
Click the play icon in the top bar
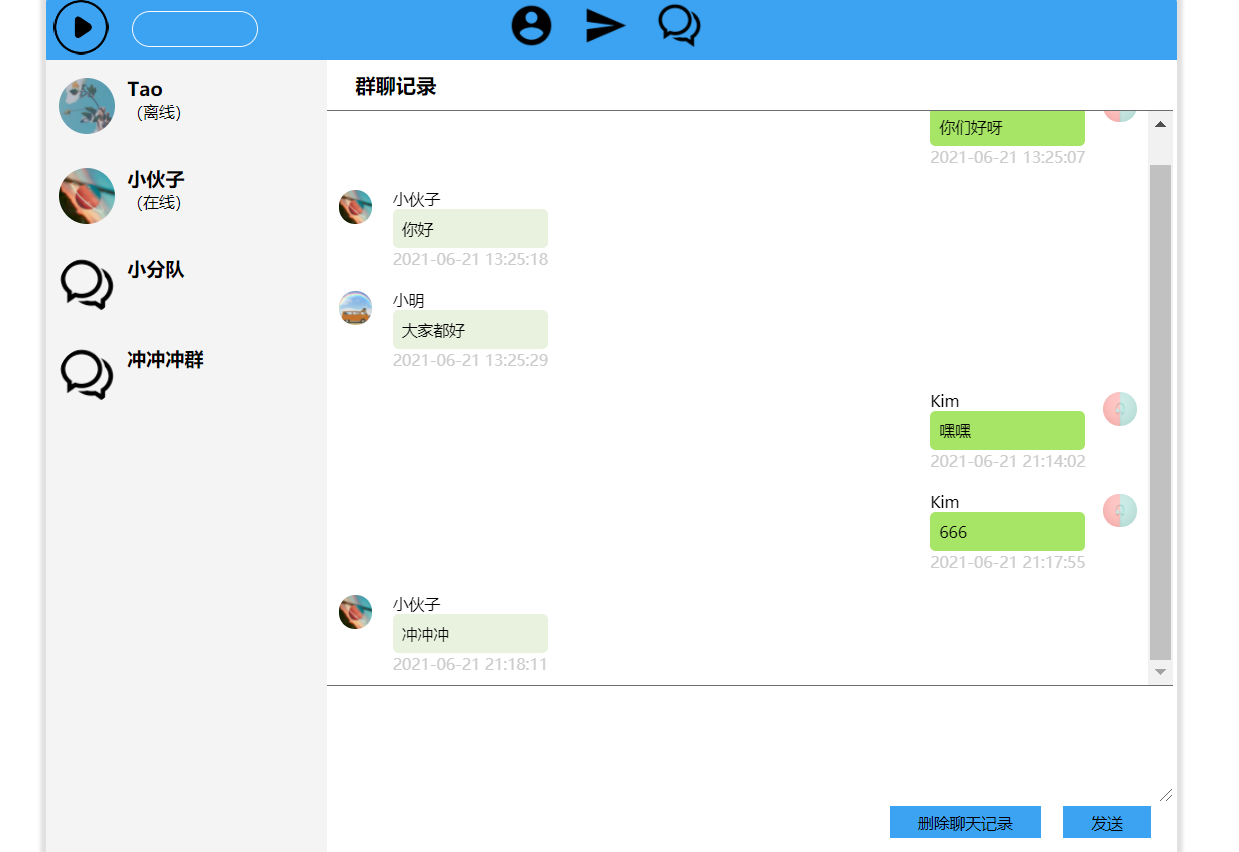[81, 28]
